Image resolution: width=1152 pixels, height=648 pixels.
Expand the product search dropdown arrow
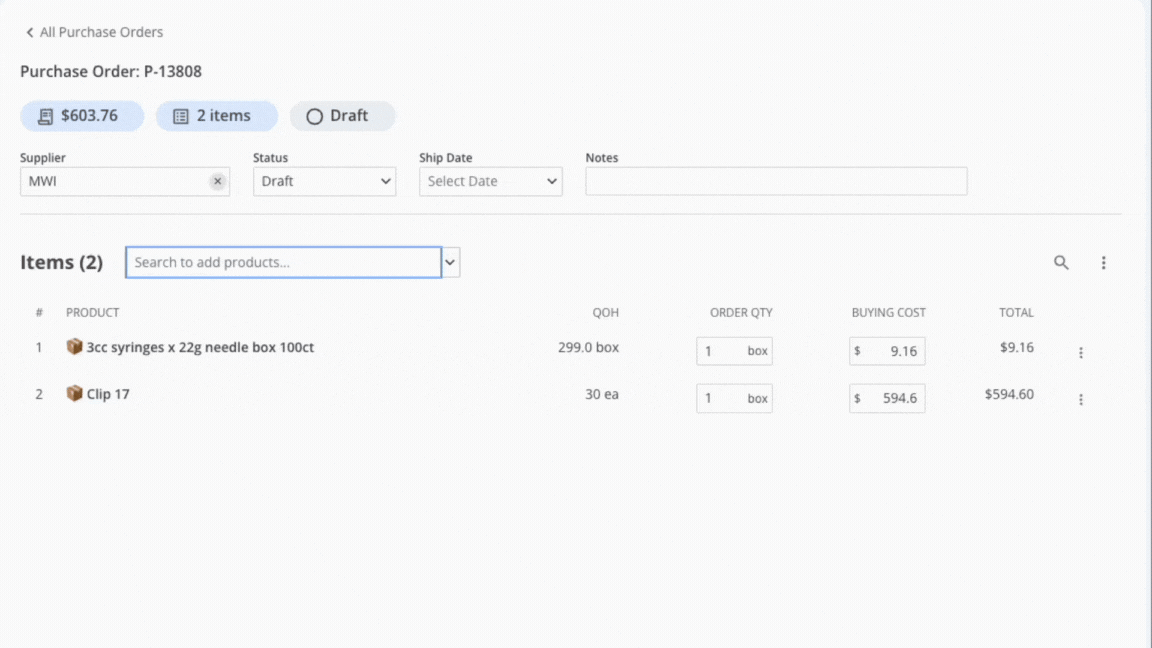point(451,263)
